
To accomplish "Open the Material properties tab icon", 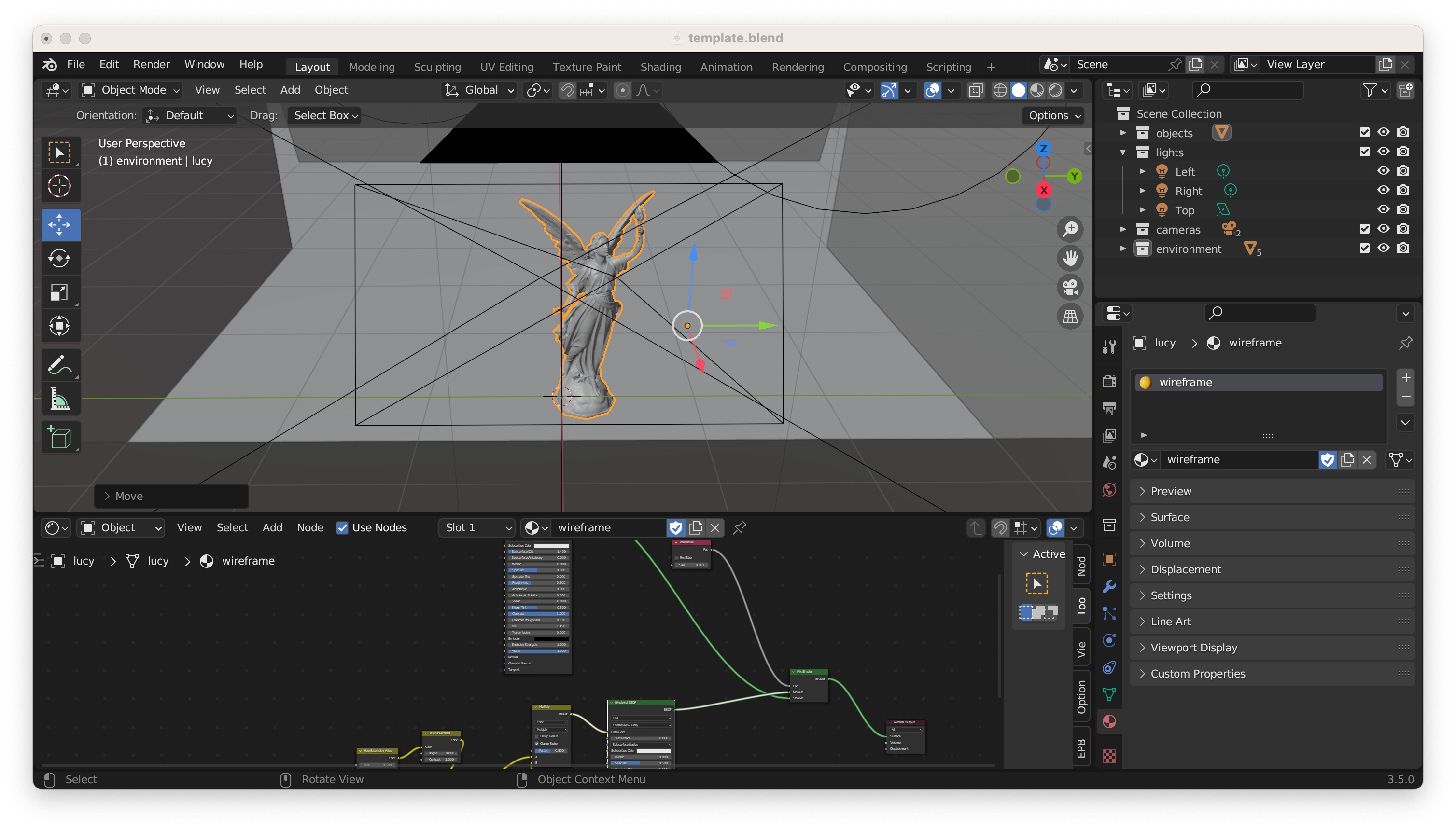I will pyautogui.click(x=1109, y=722).
